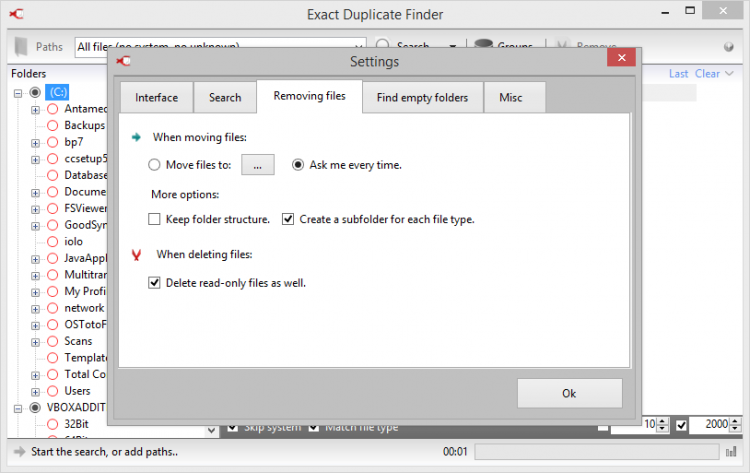Image resolution: width=750 pixels, height=473 pixels.
Task: Maximize the Exact Duplicate Finder window
Action: (x=690, y=11)
